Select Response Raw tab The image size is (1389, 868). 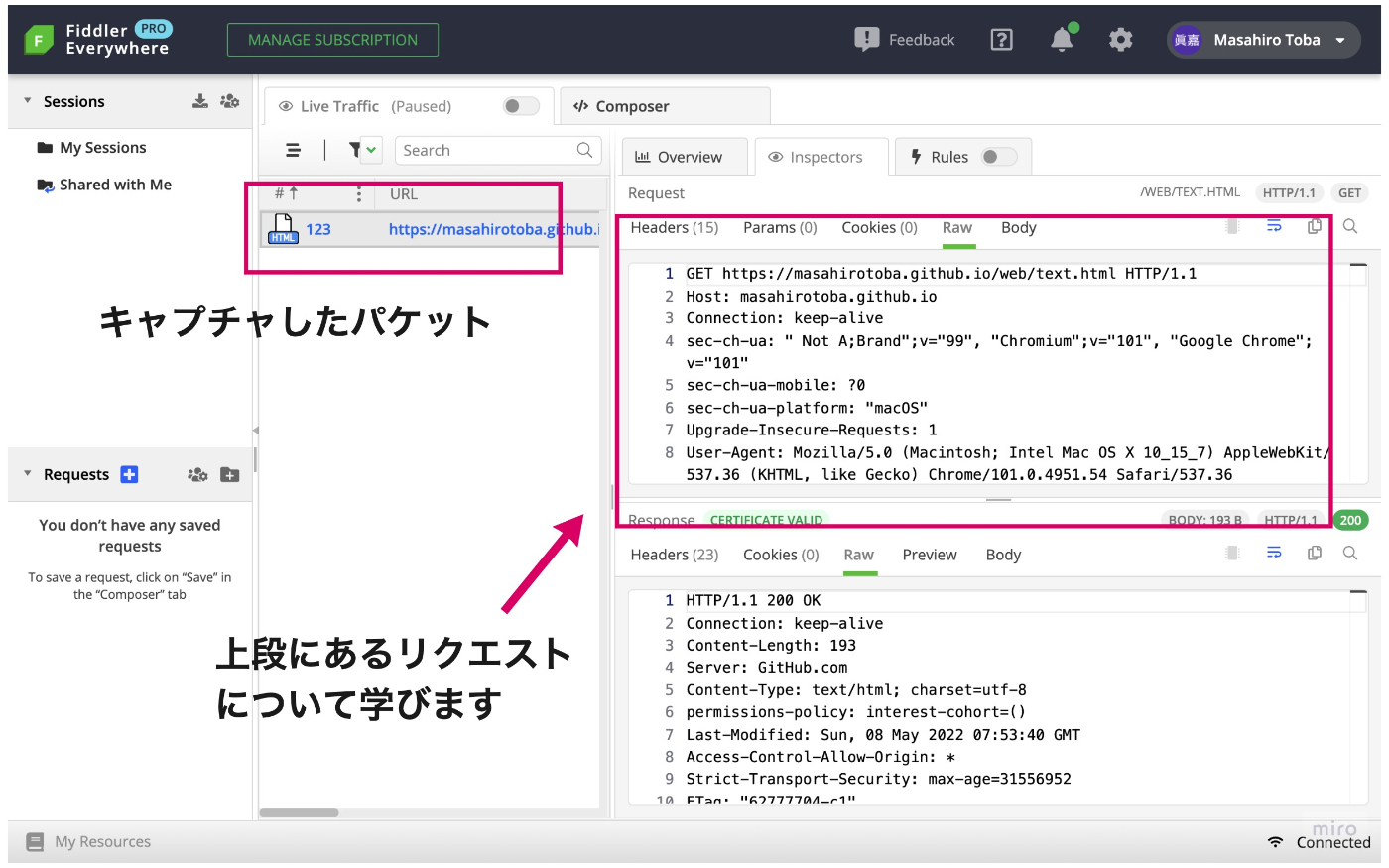click(x=859, y=555)
